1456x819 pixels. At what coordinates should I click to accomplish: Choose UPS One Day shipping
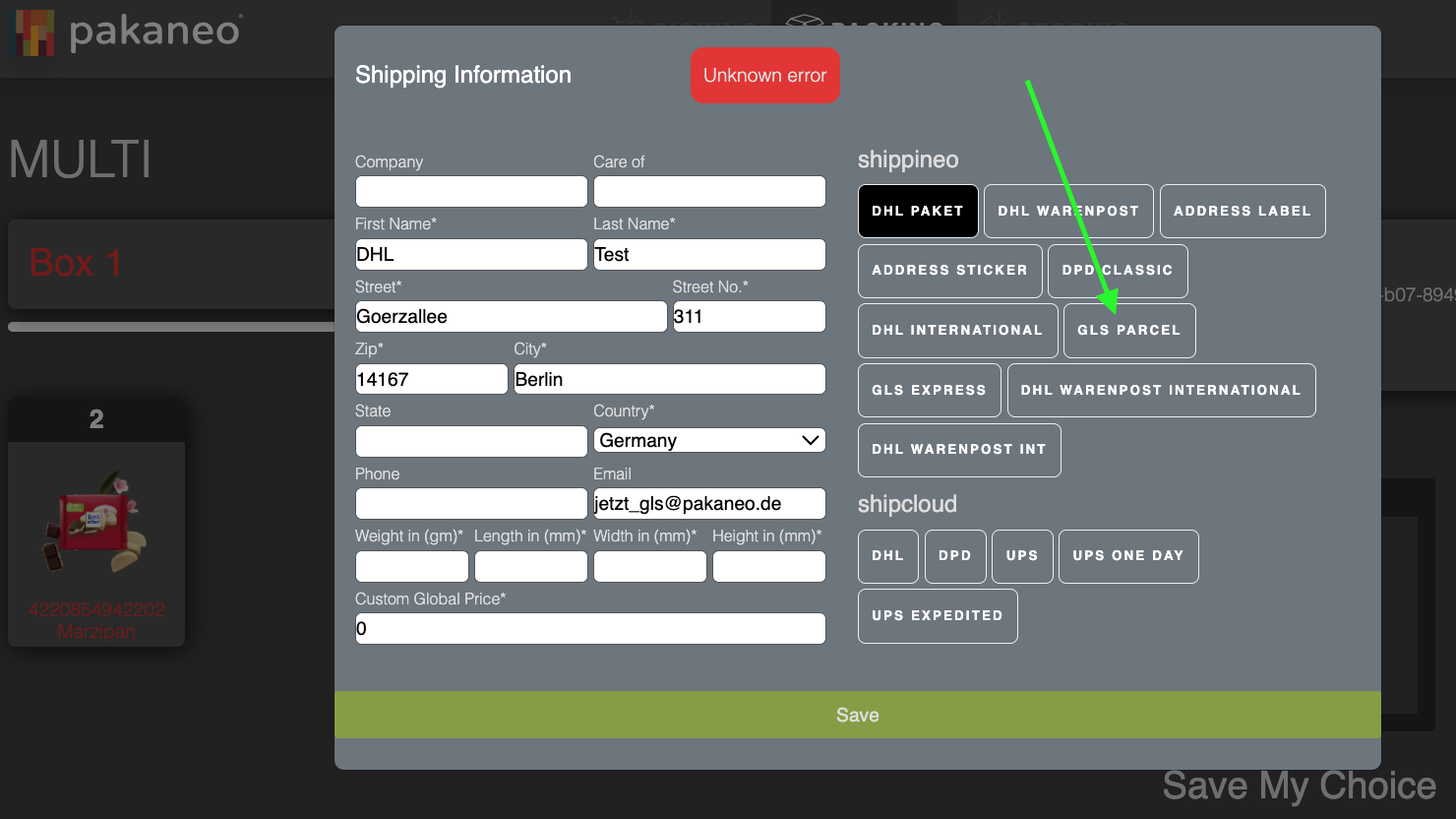(x=1128, y=556)
